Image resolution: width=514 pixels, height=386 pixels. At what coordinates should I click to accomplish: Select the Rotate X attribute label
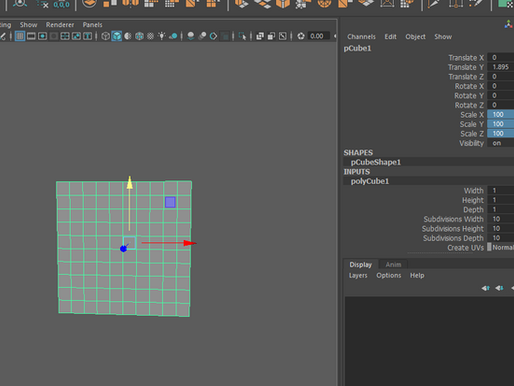coord(469,86)
